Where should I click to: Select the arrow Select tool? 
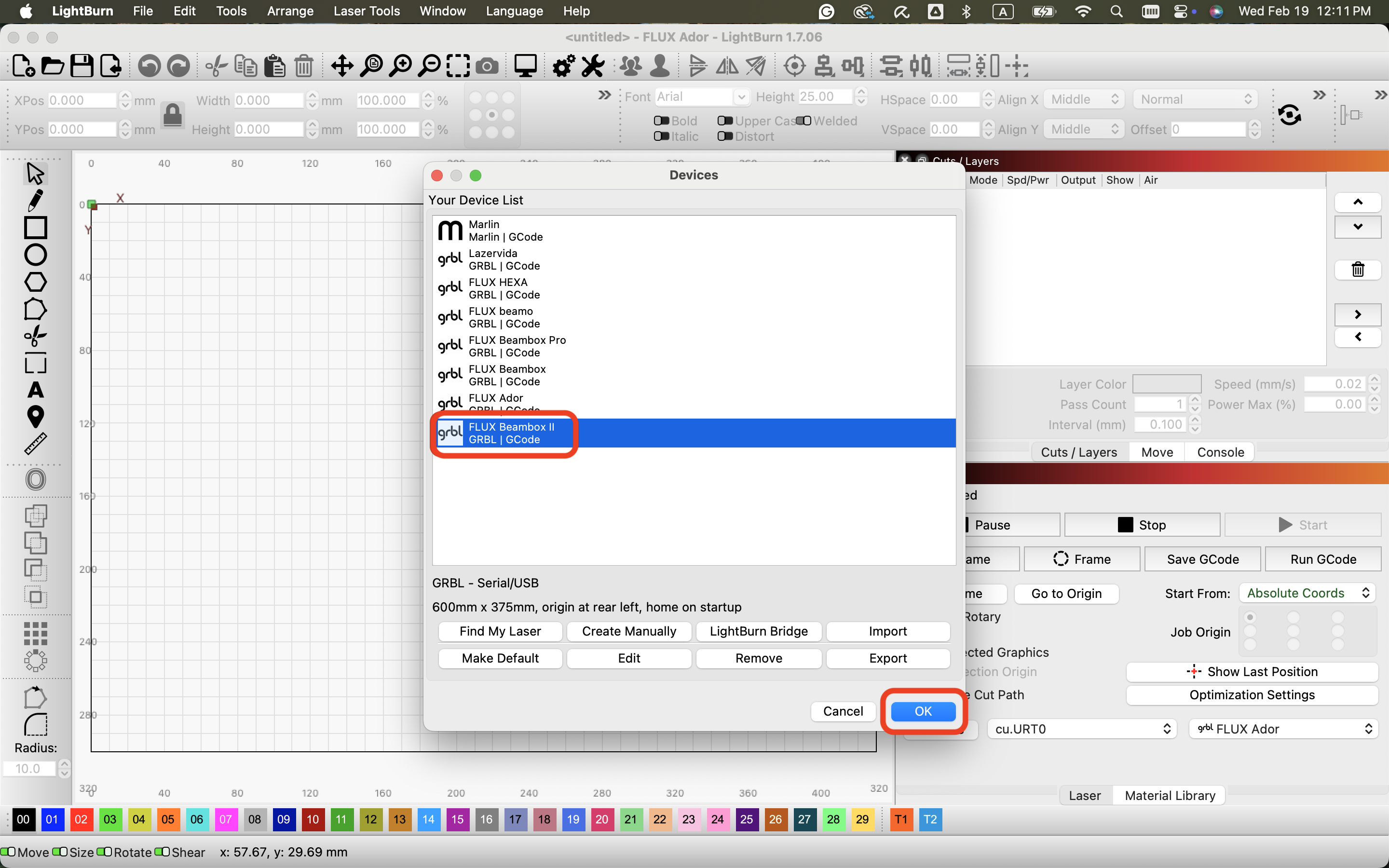click(x=35, y=174)
